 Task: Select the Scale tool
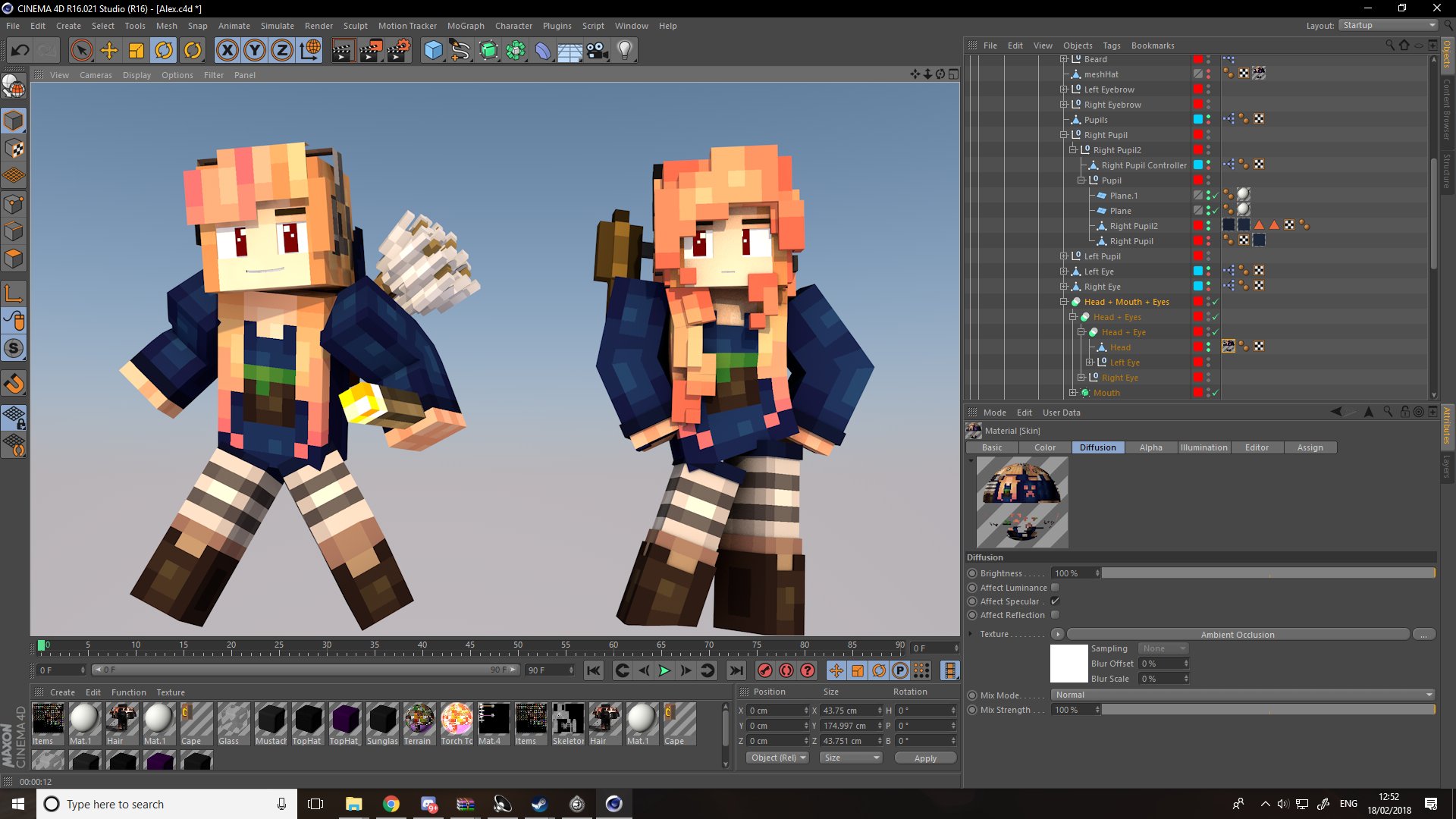coord(136,51)
